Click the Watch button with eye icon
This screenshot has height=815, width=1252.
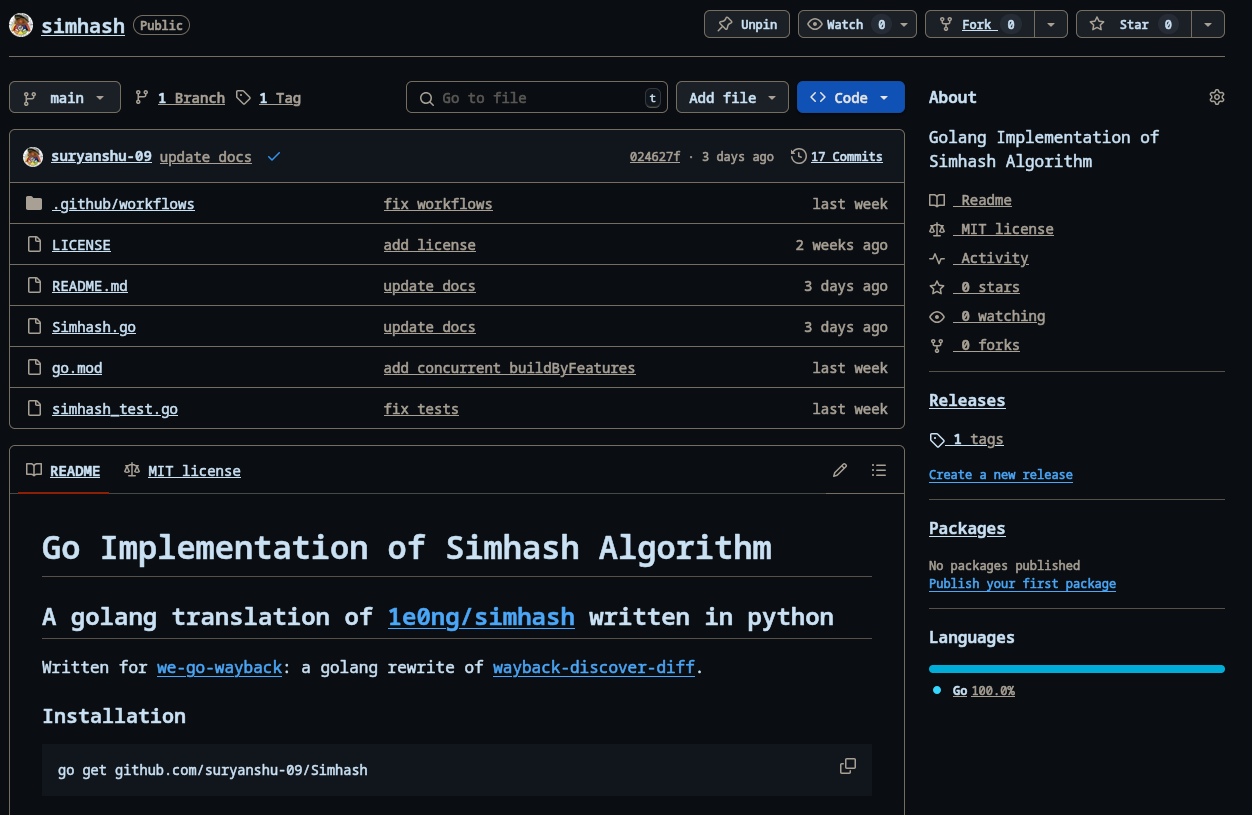coord(846,24)
